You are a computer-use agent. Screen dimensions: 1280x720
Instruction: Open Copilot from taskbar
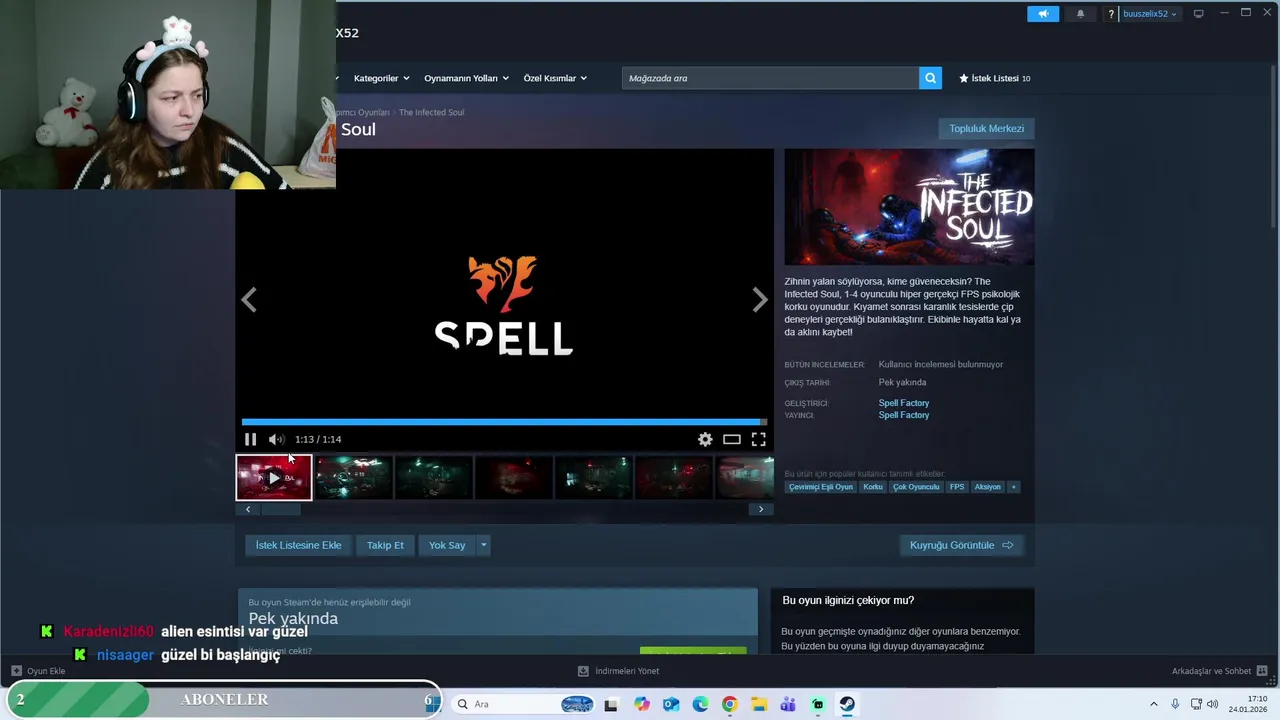(x=641, y=704)
